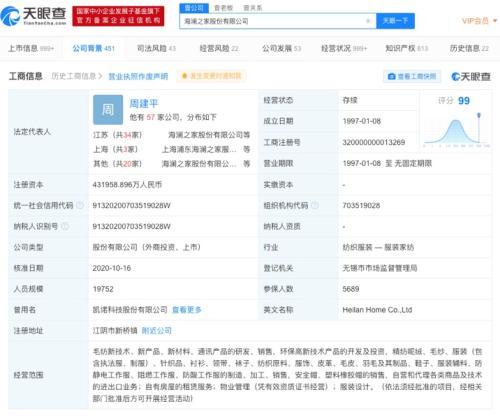The height and width of the screenshot is (420, 500).
Task: Open help icon beside 组织机构代码
Action: click(314, 205)
